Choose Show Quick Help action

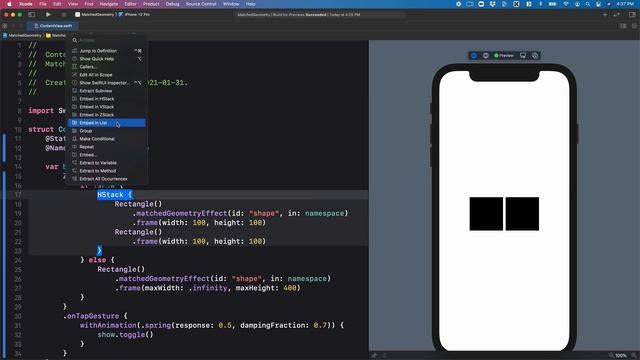pyautogui.click(x=107, y=59)
